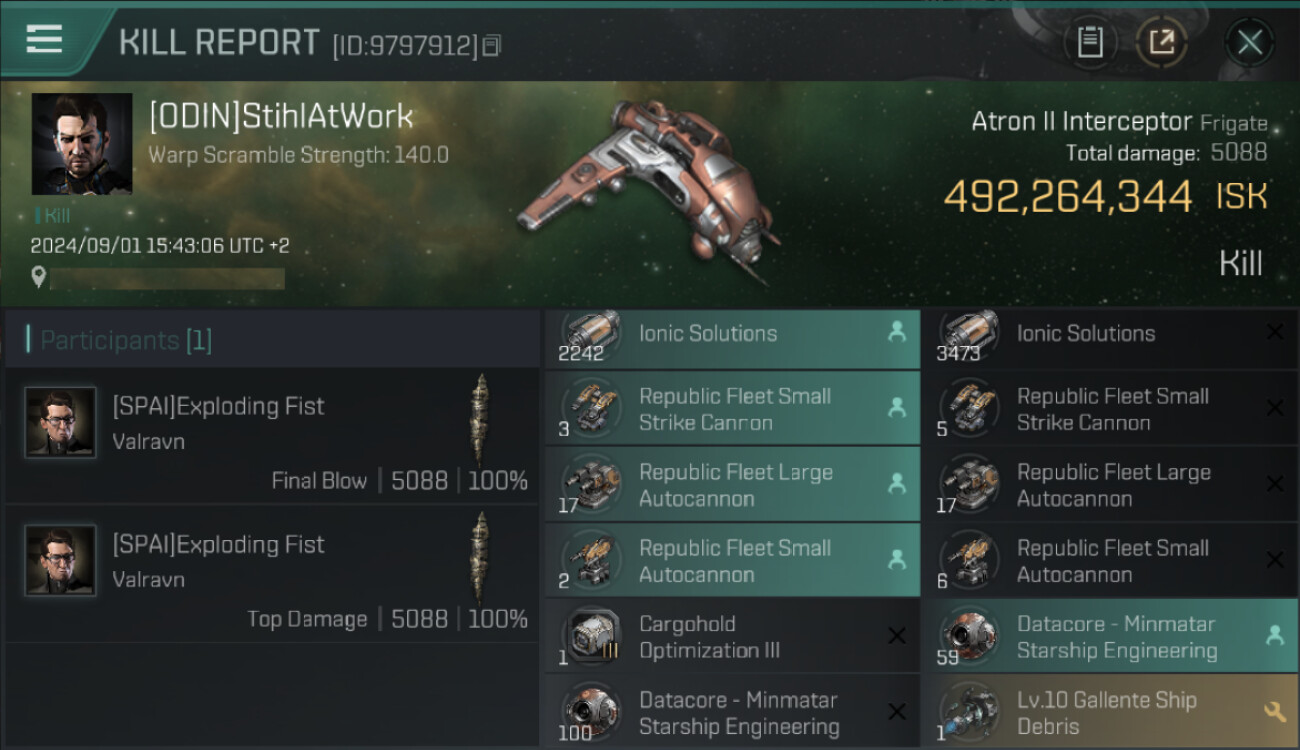Click StihlAtWork's pilot portrait
The width and height of the screenshot is (1300, 750).
coord(81,144)
